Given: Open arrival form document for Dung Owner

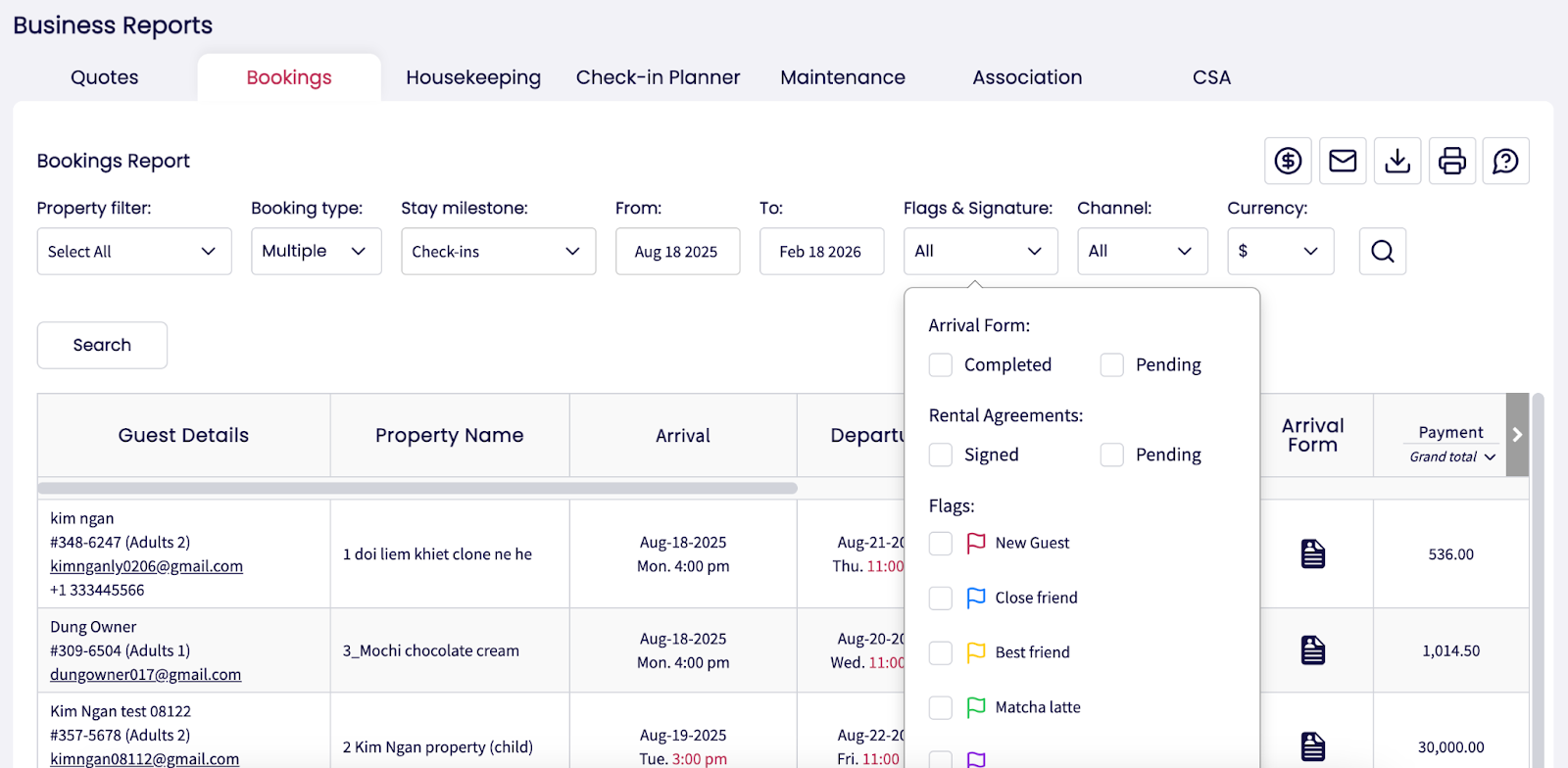Looking at the screenshot, I should point(1313,650).
